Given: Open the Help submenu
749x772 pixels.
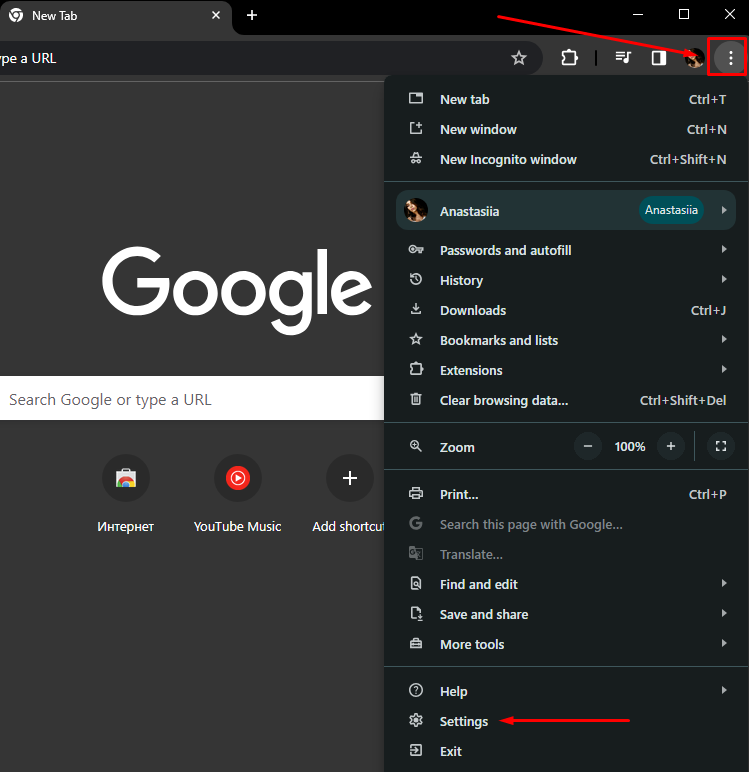Looking at the screenshot, I should pyautogui.click(x=566, y=691).
